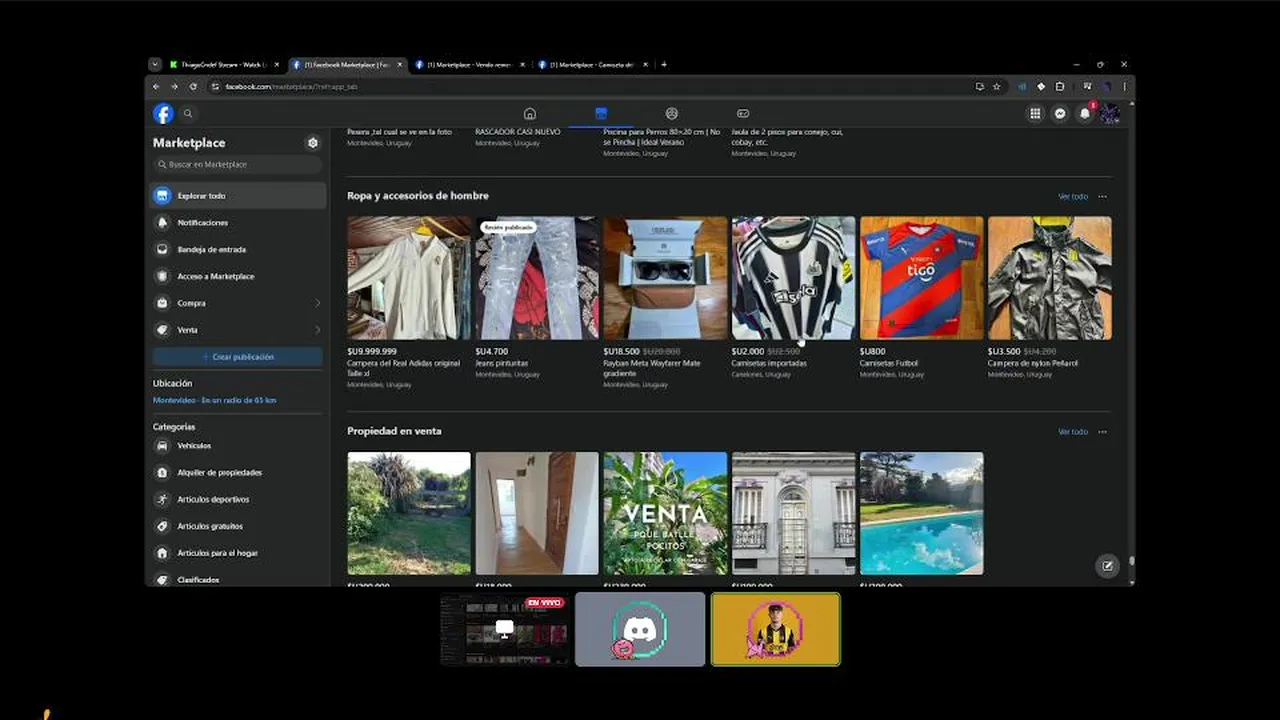The width and height of the screenshot is (1280, 720).
Task: Open the browser three-dot menu
Action: coord(1125,87)
